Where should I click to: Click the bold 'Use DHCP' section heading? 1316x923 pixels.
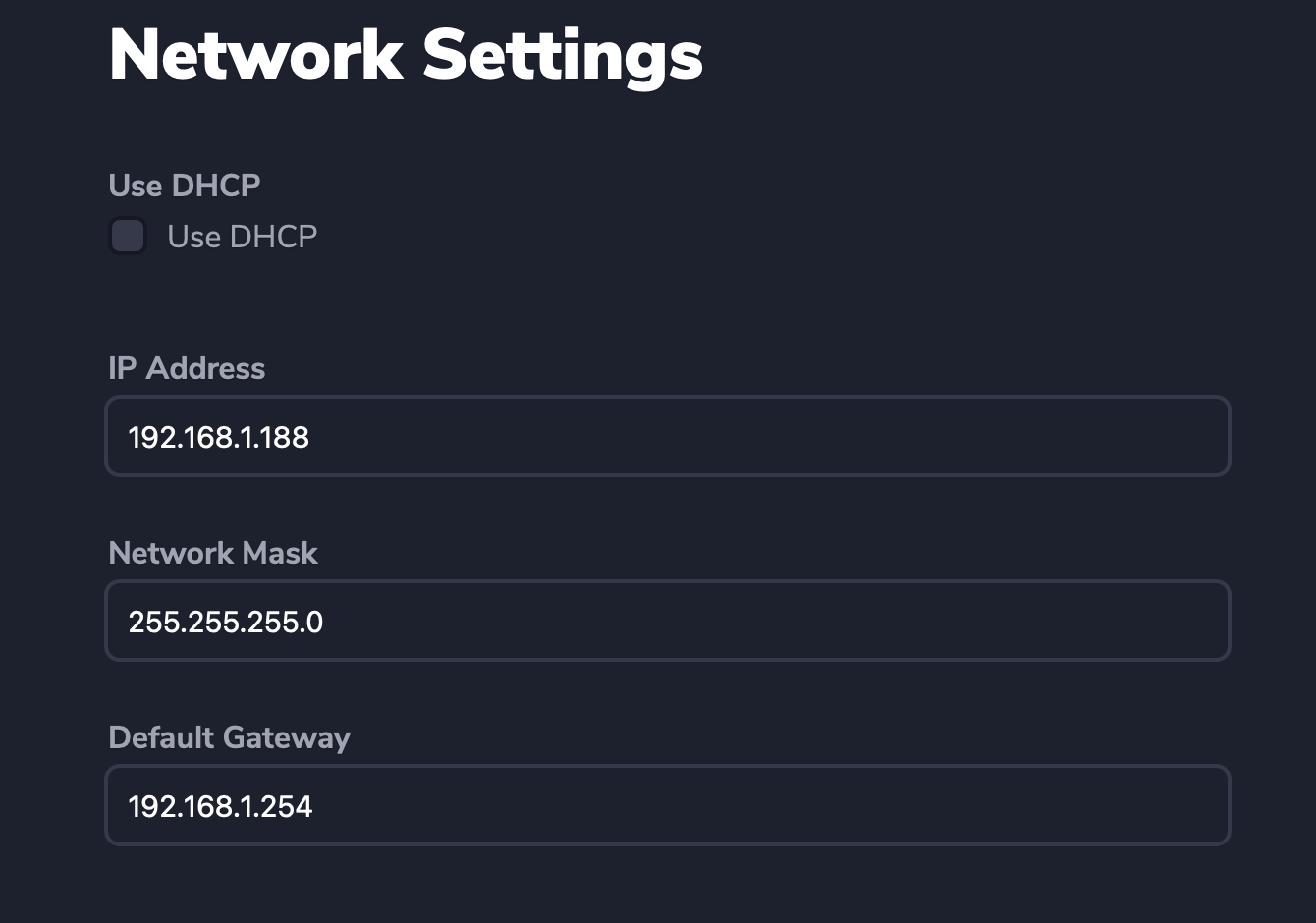click(185, 185)
